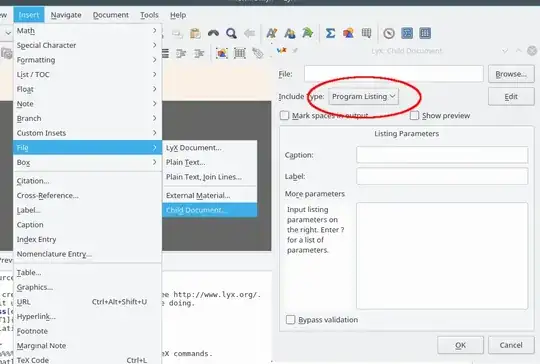The image size is (540, 364).
Task: Expand the Special Character submenu
Action: 87,45
